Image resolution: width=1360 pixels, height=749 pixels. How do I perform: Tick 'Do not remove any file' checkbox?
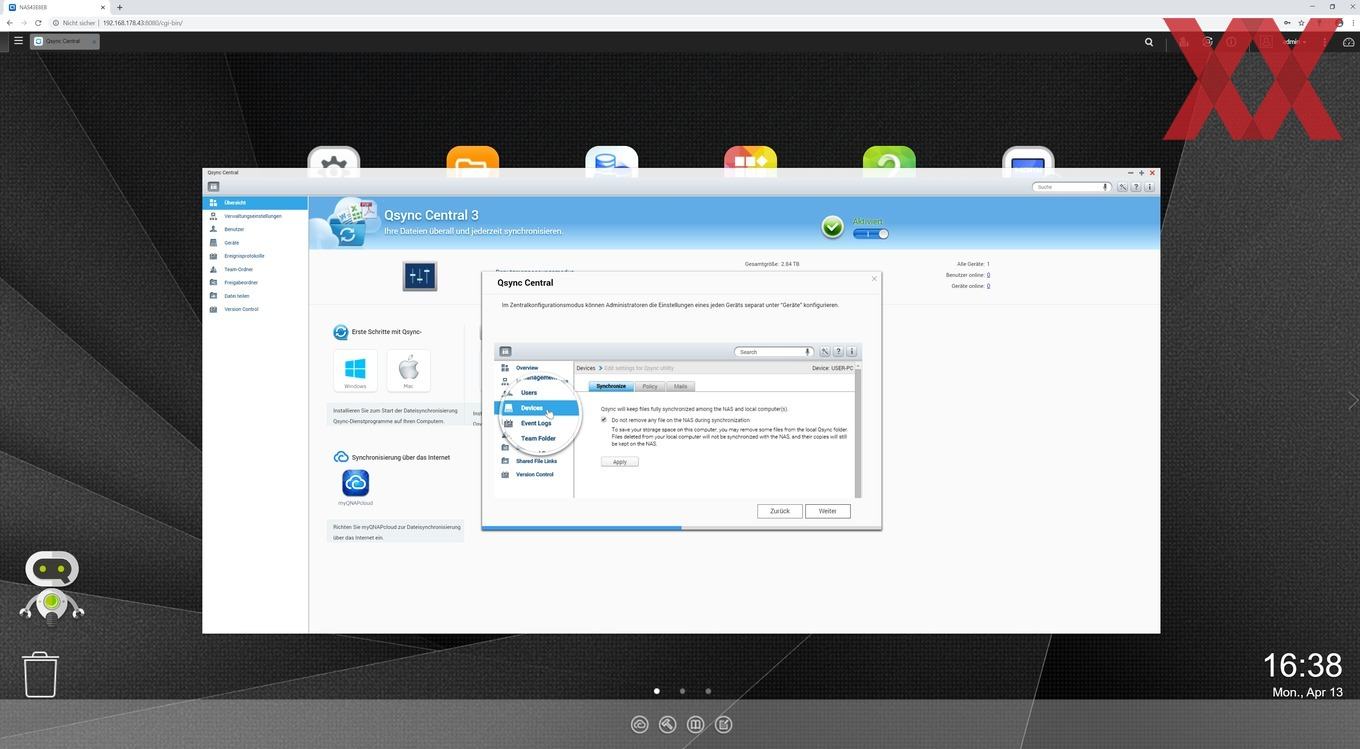604,420
